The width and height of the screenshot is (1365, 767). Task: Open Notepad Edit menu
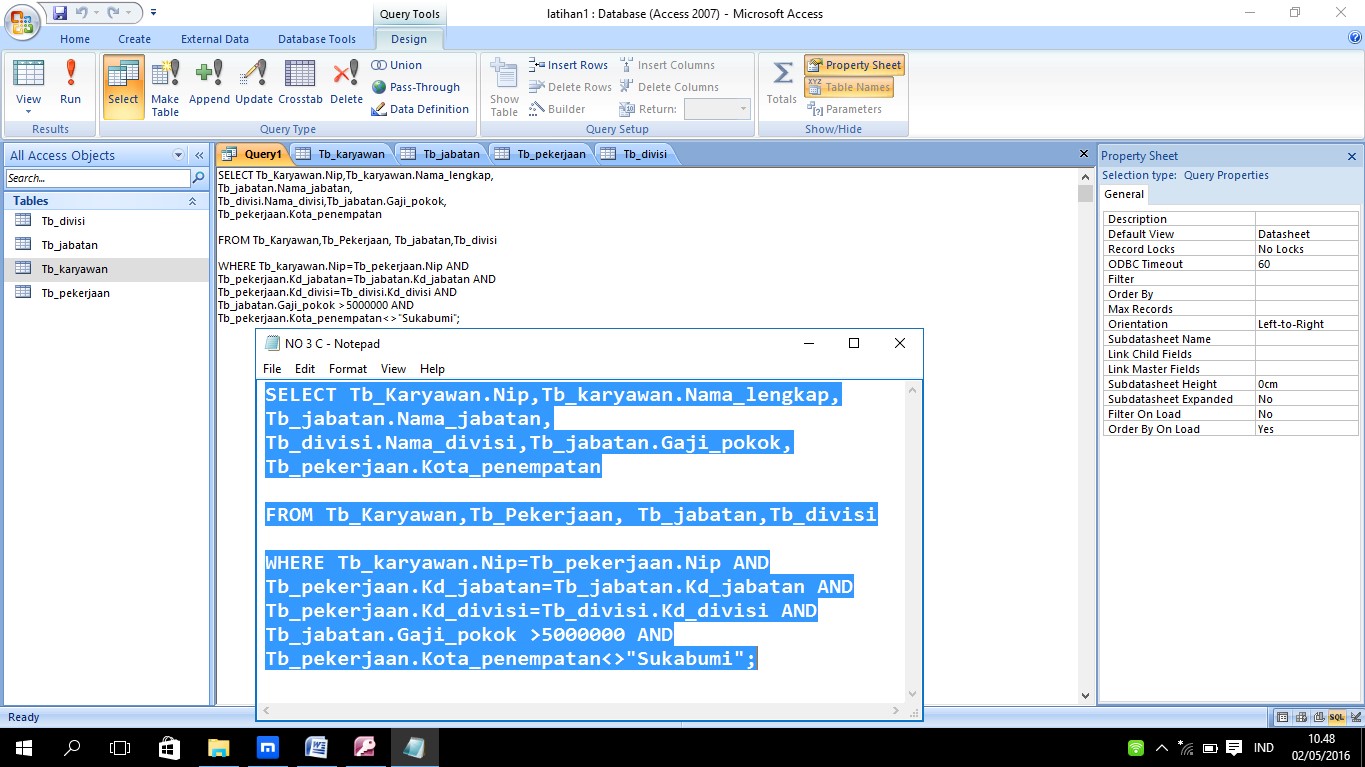(305, 369)
